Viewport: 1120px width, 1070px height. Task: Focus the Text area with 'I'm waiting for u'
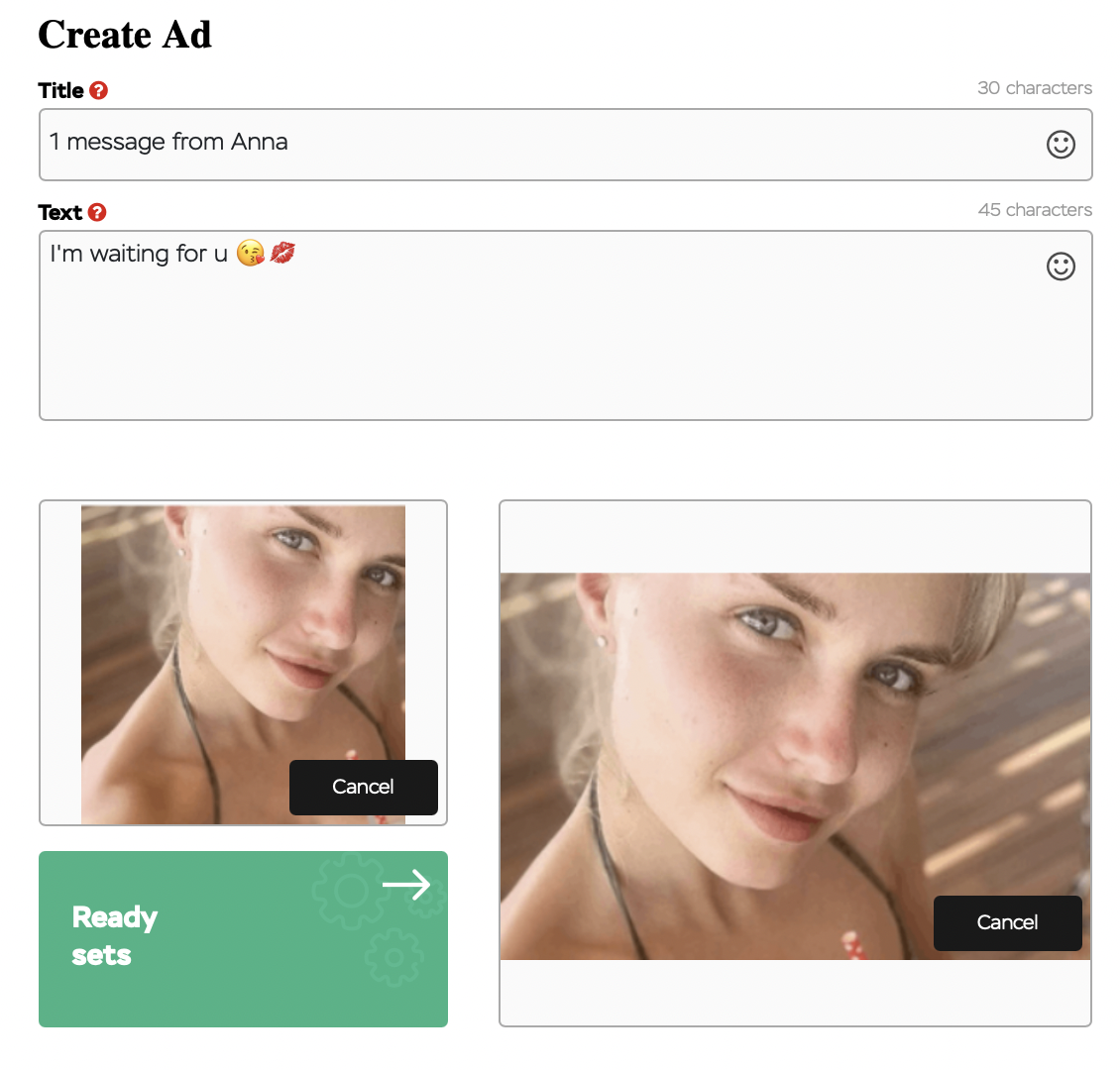(566, 326)
